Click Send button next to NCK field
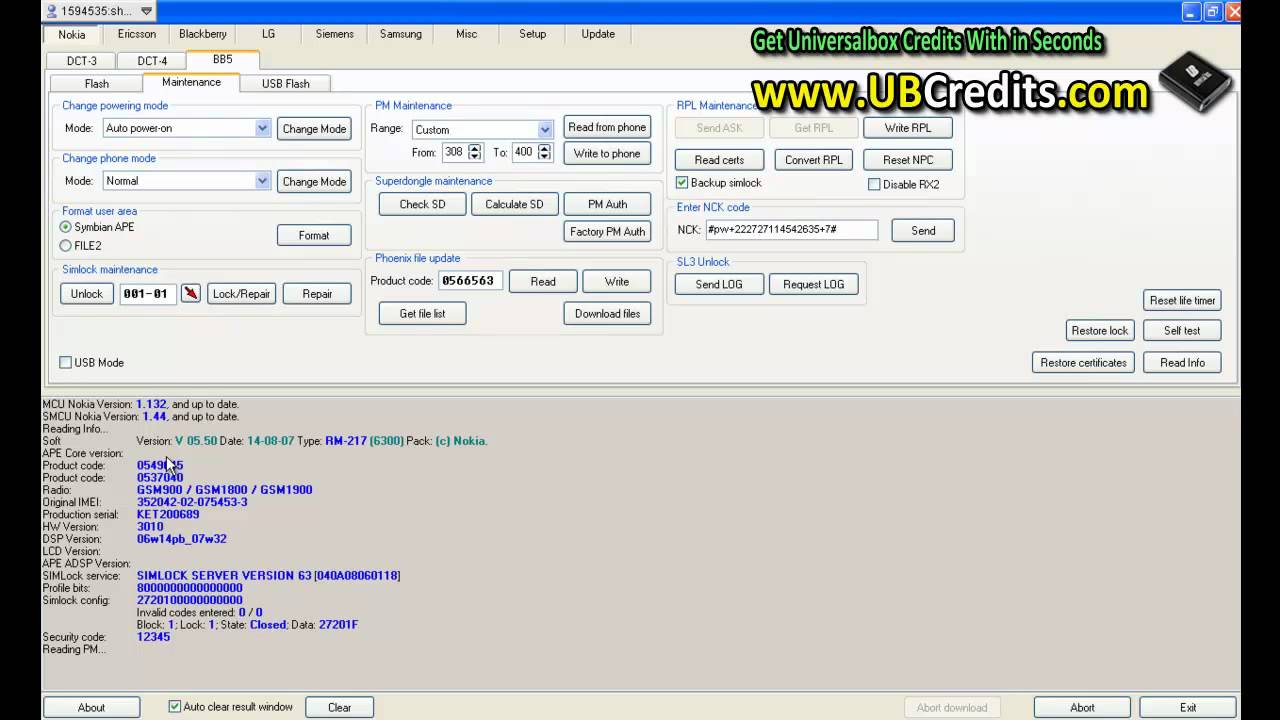 [923, 230]
